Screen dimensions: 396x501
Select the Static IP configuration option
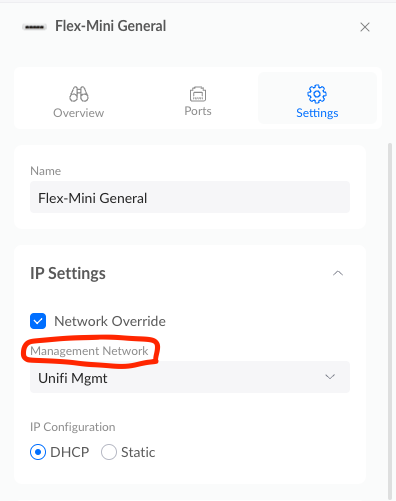pyautogui.click(x=109, y=452)
